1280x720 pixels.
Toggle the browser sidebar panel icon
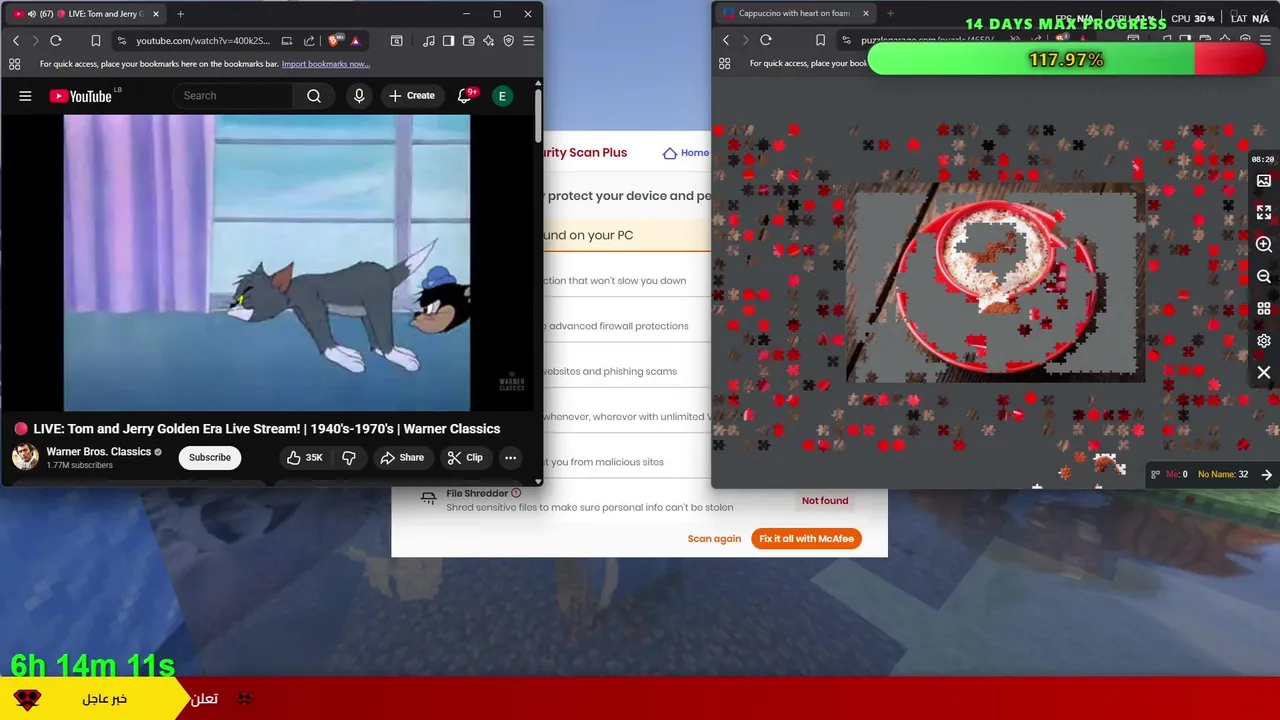(x=449, y=41)
